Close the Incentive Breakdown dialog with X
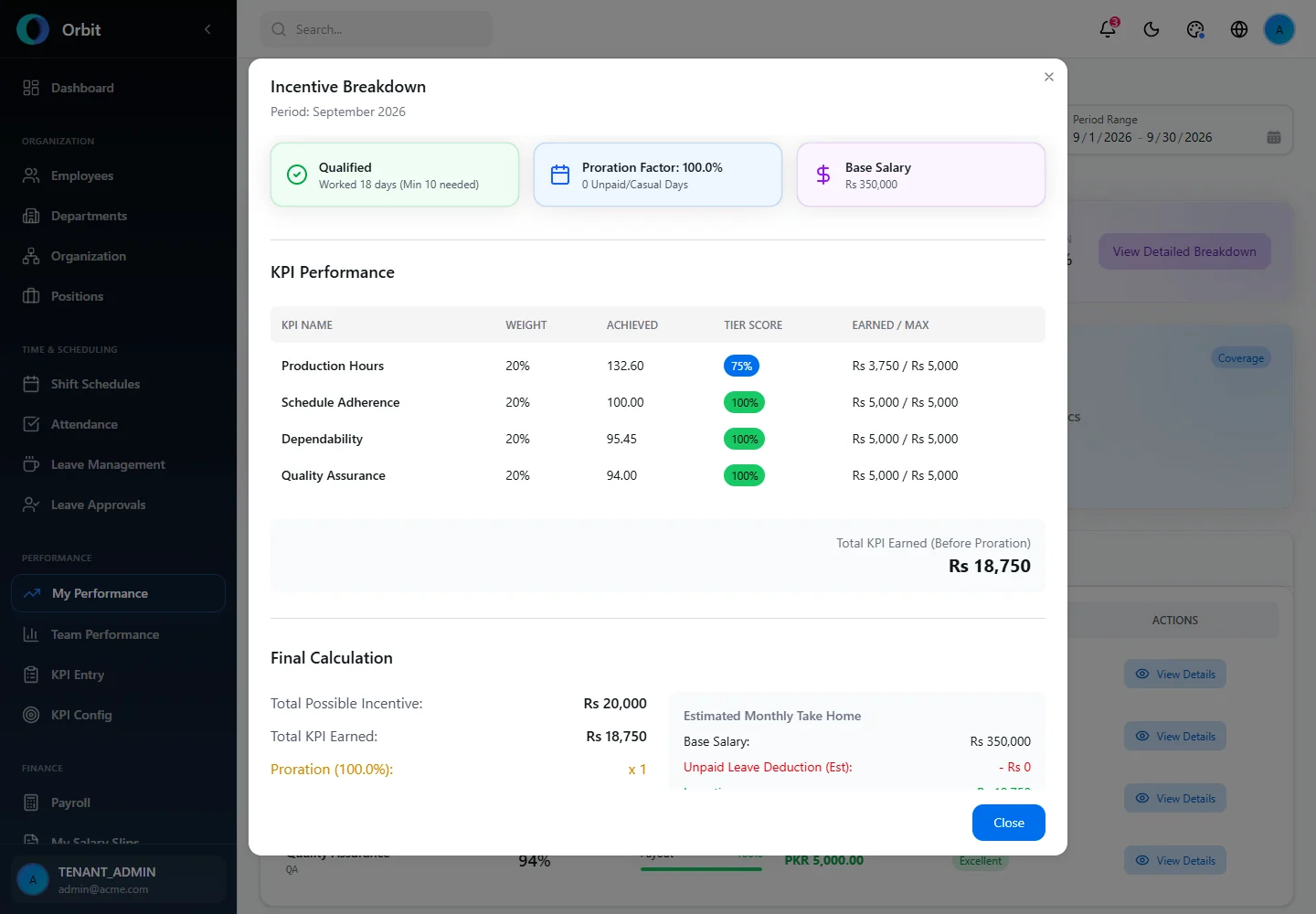 (1049, 77)
